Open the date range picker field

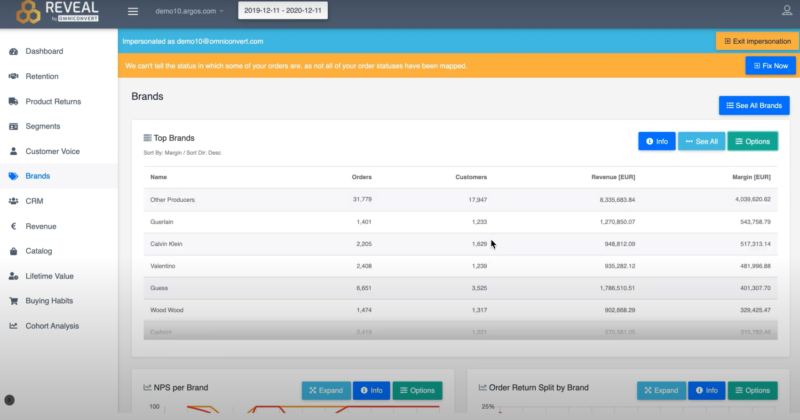283,11
